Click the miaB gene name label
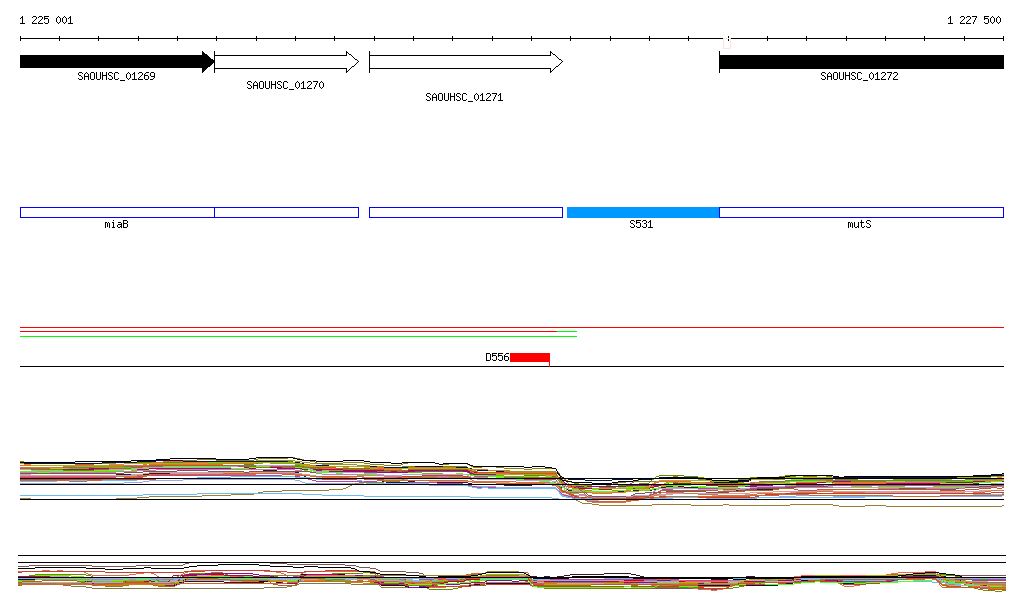The image size is (1024, 611). [x=117, y=225]
